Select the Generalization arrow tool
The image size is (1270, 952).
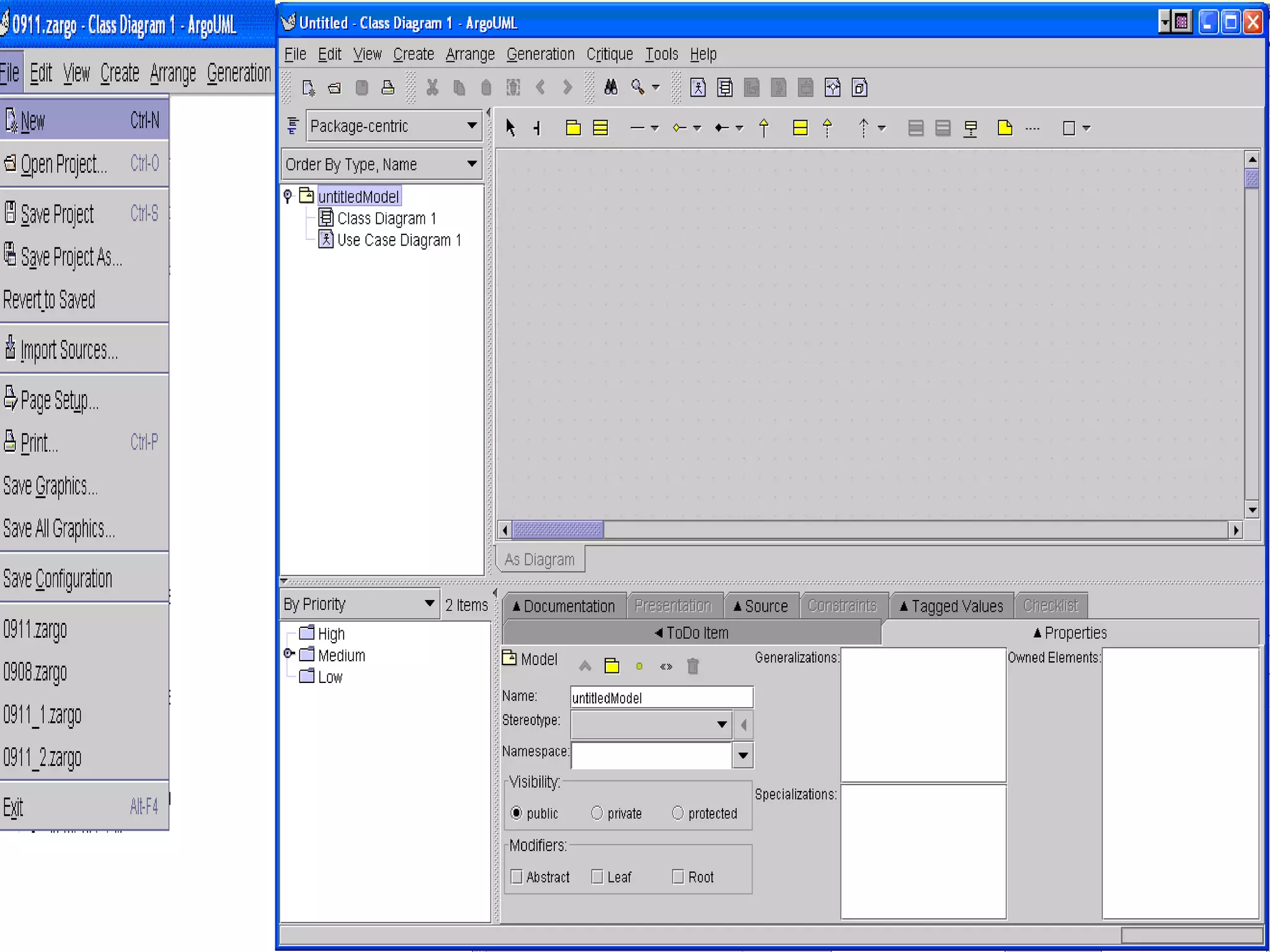(x=763, y=128)
